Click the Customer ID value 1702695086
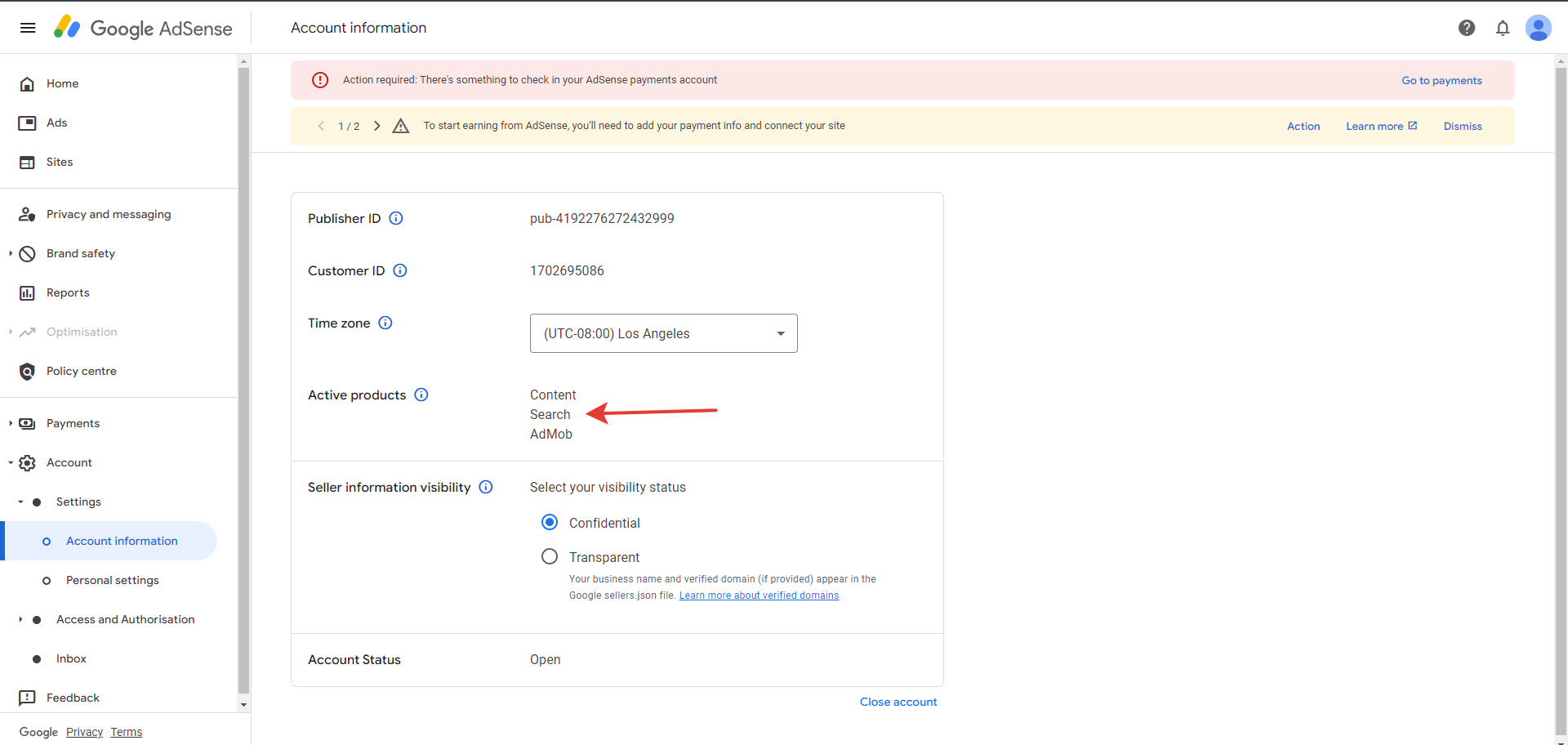1568x745 pixels. (567, 270)
